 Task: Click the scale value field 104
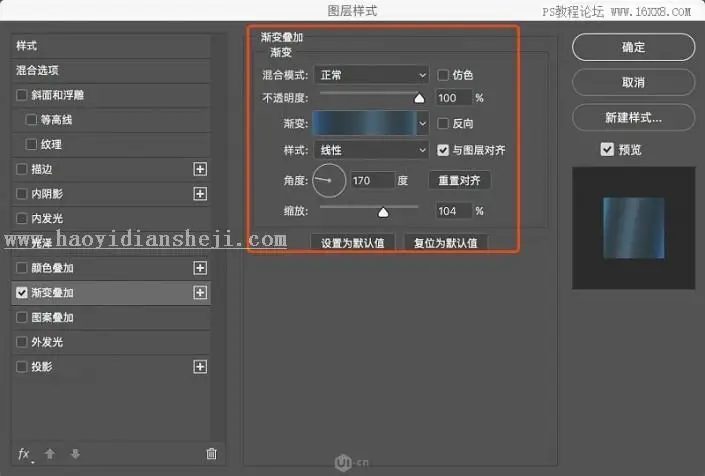pyautogui.click(x=454, y=211)
